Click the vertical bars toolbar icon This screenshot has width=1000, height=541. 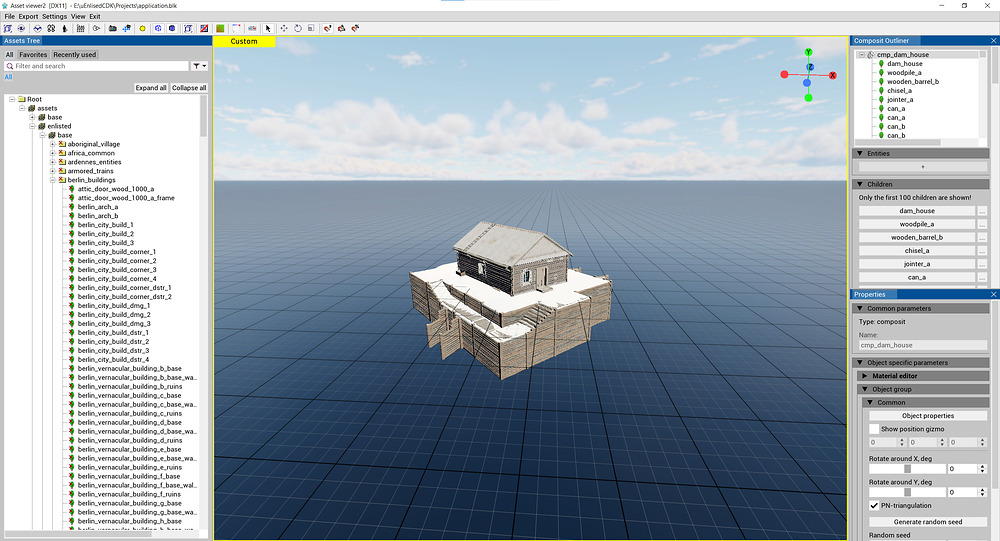click(x=80, y=28)
